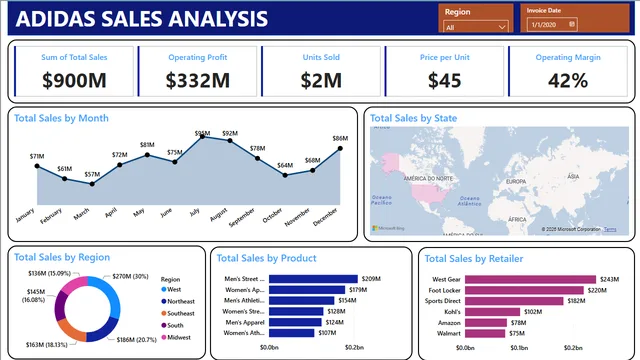The width and height of the screenshot is (640, 360).
Task: Click the January data point labeled $71M
Action: 37,166
